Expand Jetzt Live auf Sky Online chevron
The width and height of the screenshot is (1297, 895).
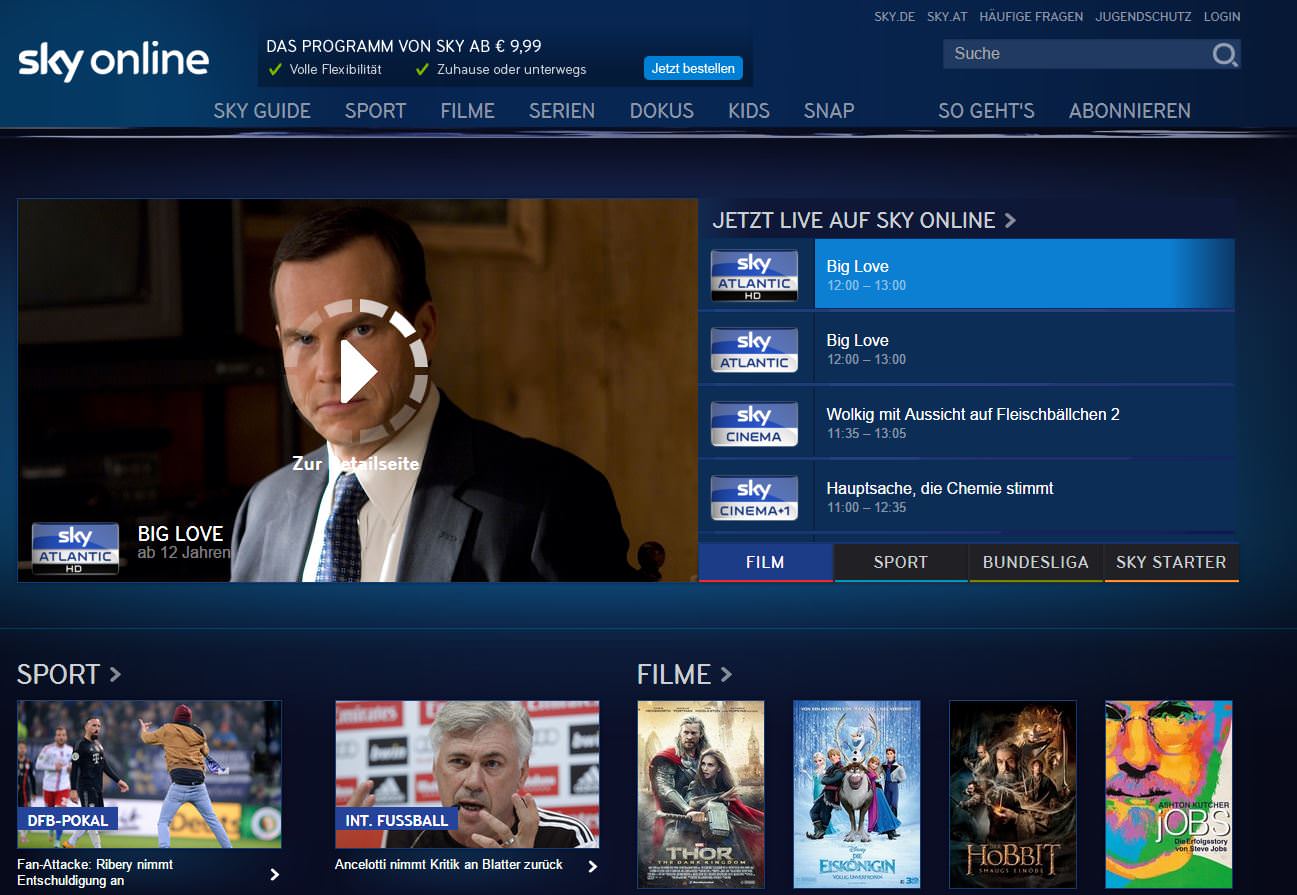pyautogui.click(x=1010, y=220)
